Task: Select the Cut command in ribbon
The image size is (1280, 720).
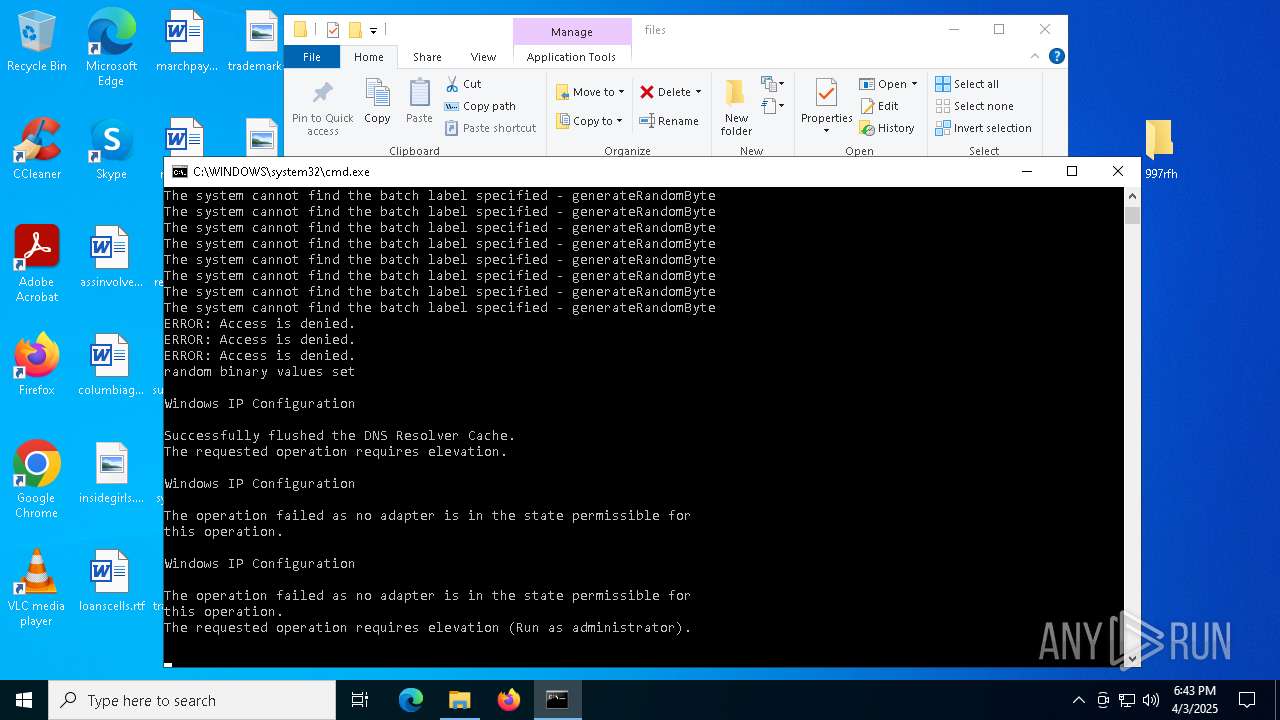Action: point(463,84)
